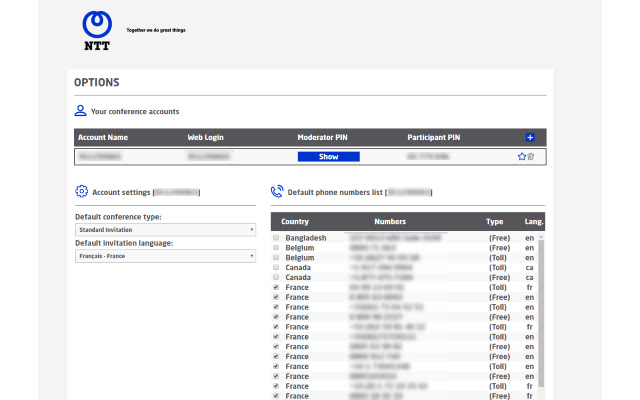Click the Type column header
The image size is (640, 400).
tap(494, 222)
